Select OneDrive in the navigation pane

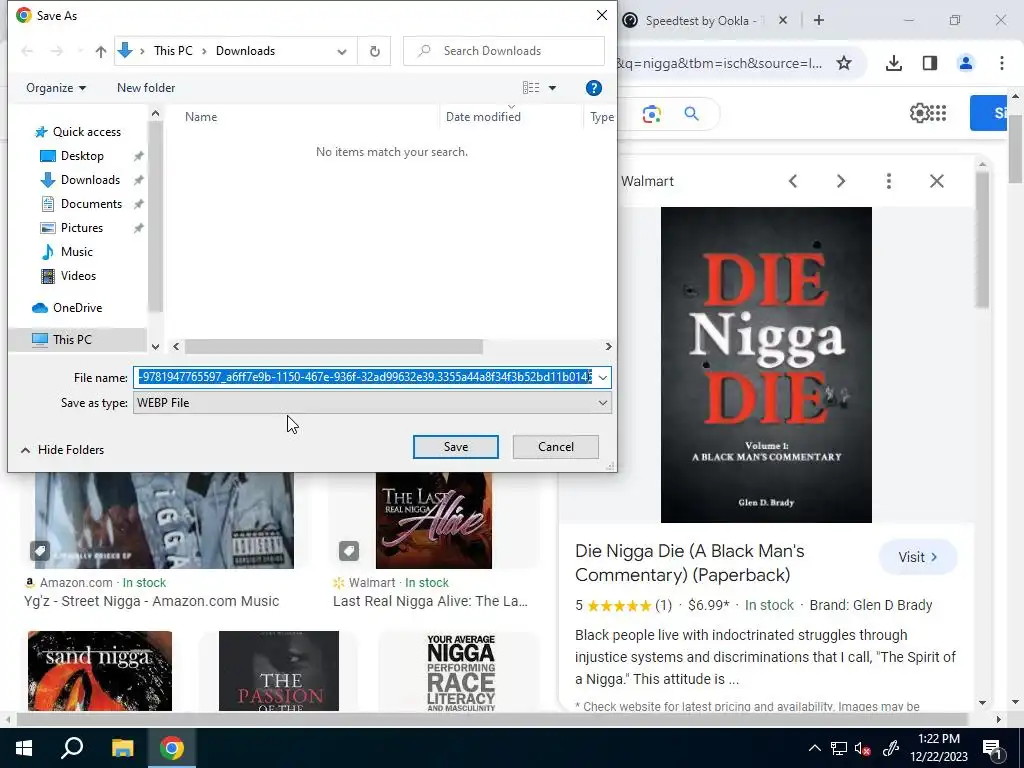tap(77, 308)
